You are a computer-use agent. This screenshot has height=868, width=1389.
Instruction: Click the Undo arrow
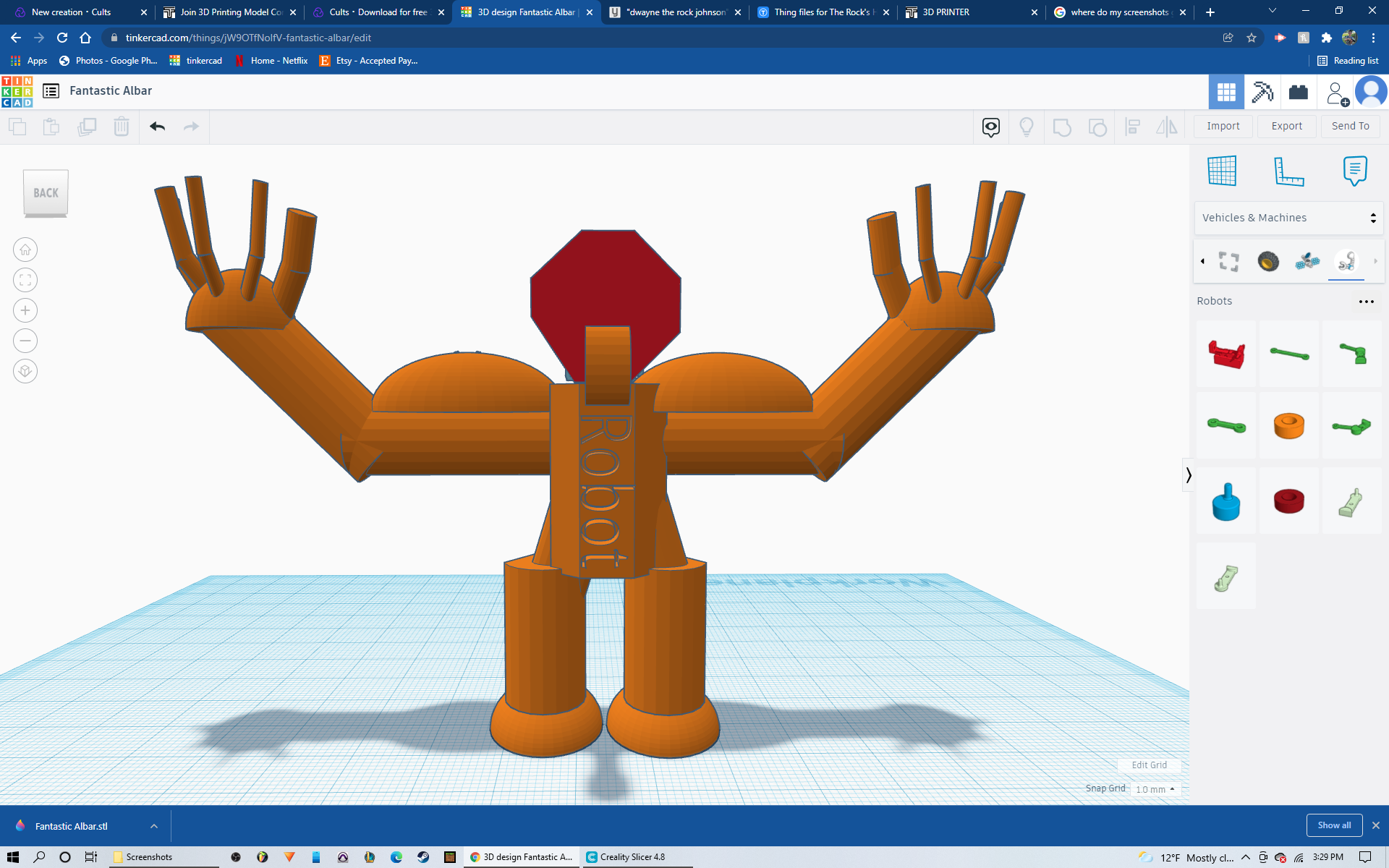click(x=156, y=126)
